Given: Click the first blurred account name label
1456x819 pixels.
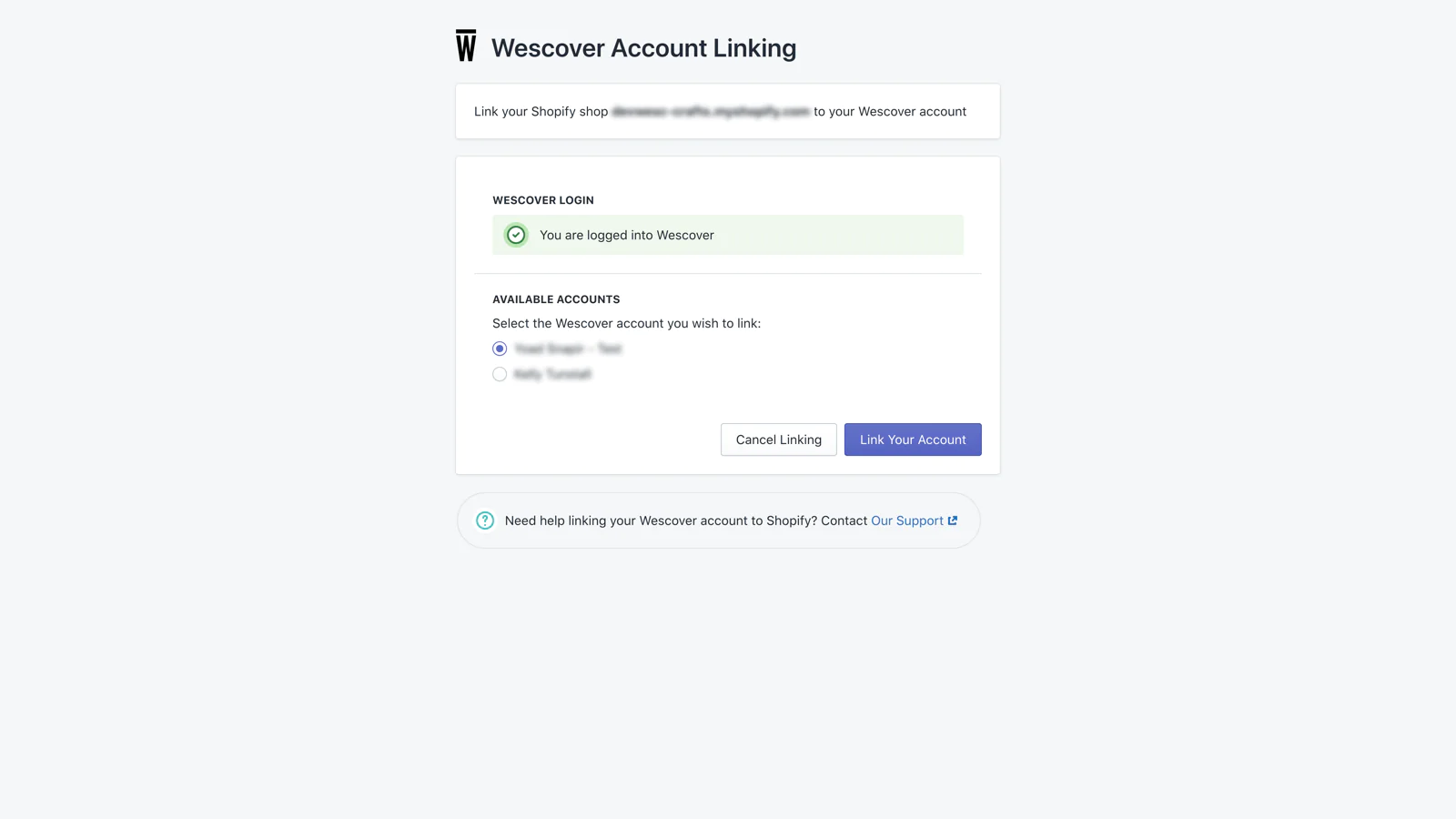Looking at the screenshot, I should (568, 349).
